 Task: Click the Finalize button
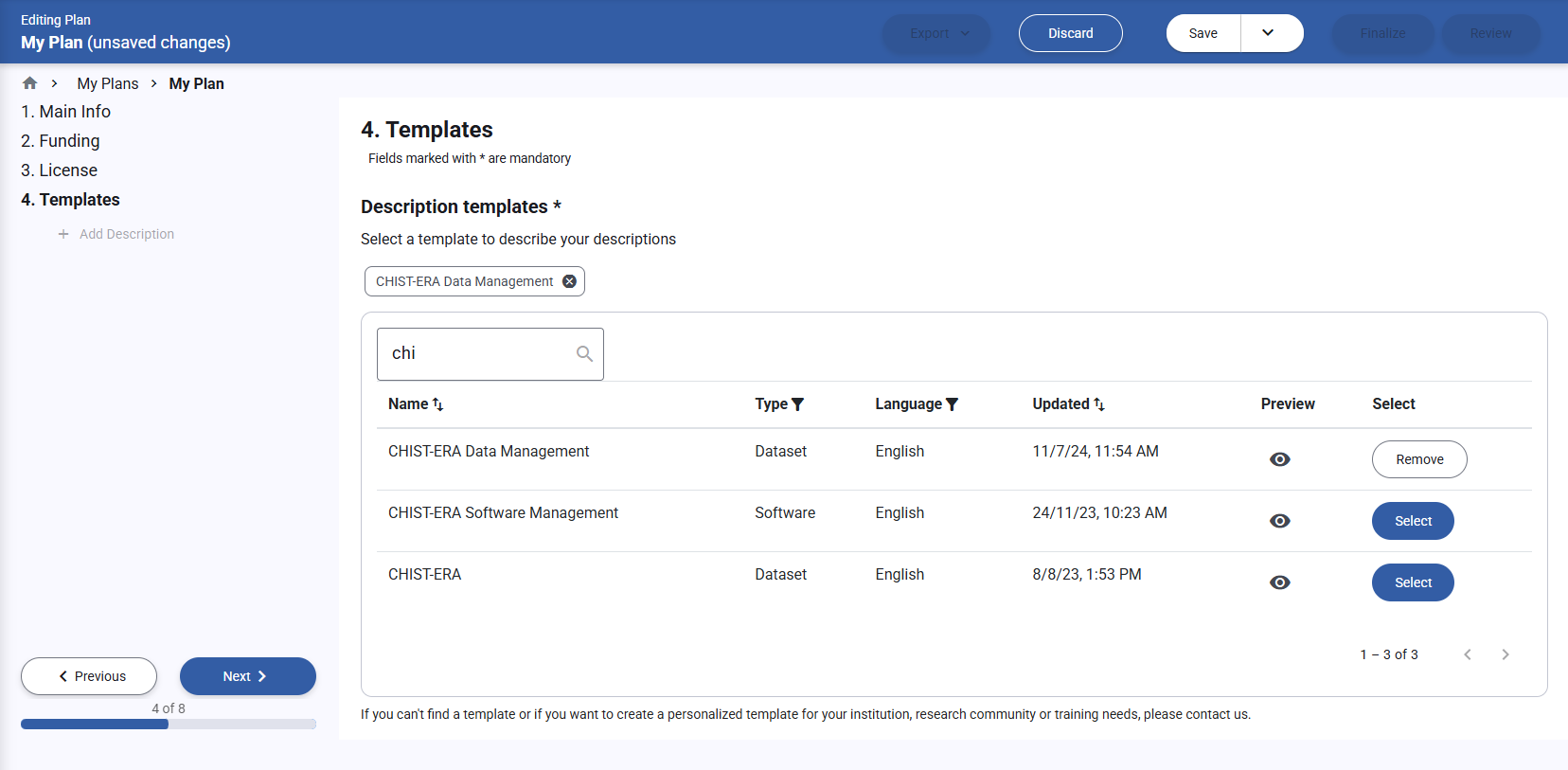[1382, 33]
